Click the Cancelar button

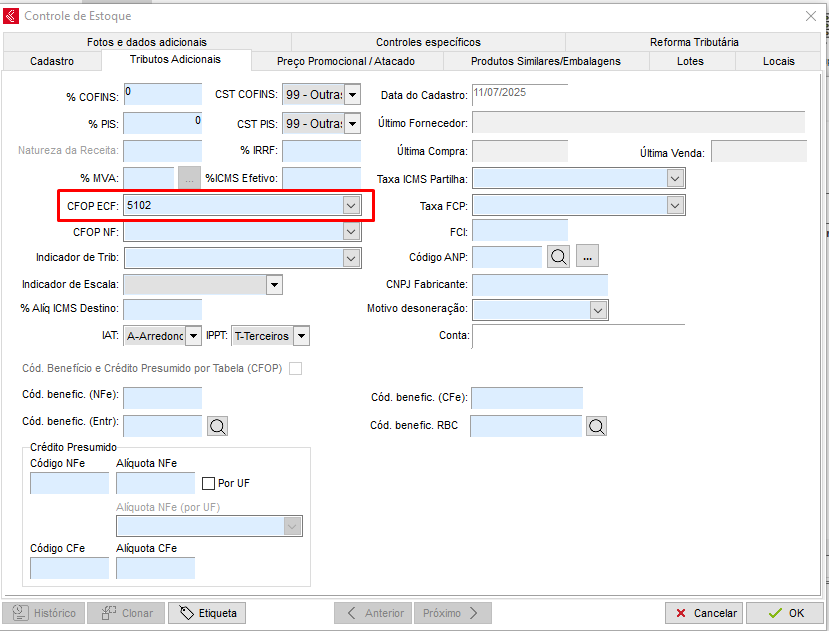705,613
